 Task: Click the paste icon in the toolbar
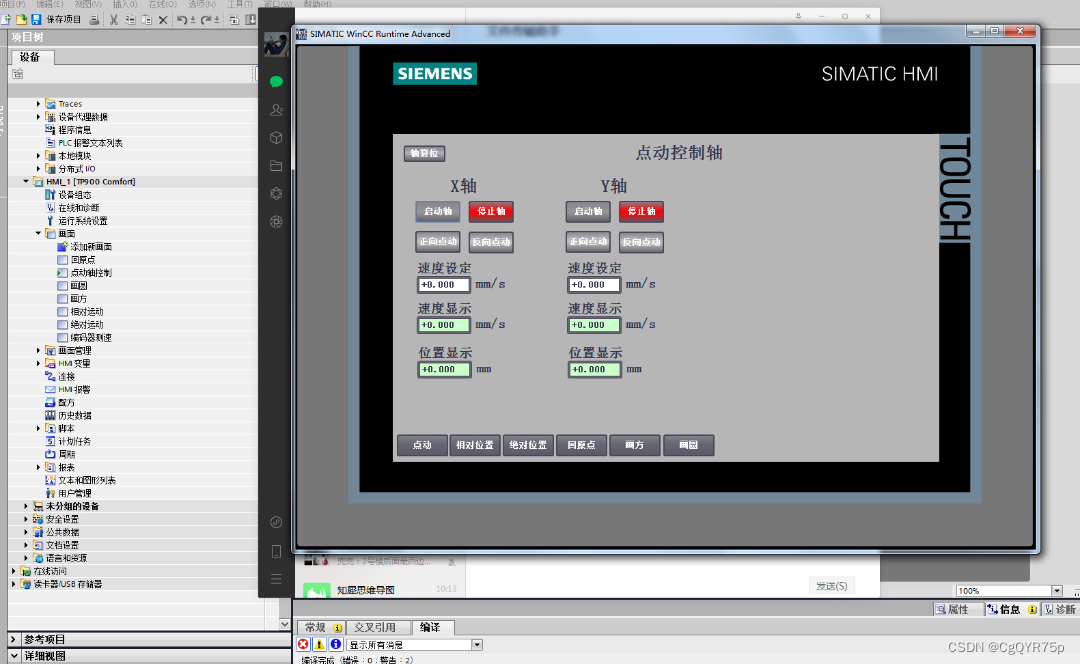(x=147, y=19)
